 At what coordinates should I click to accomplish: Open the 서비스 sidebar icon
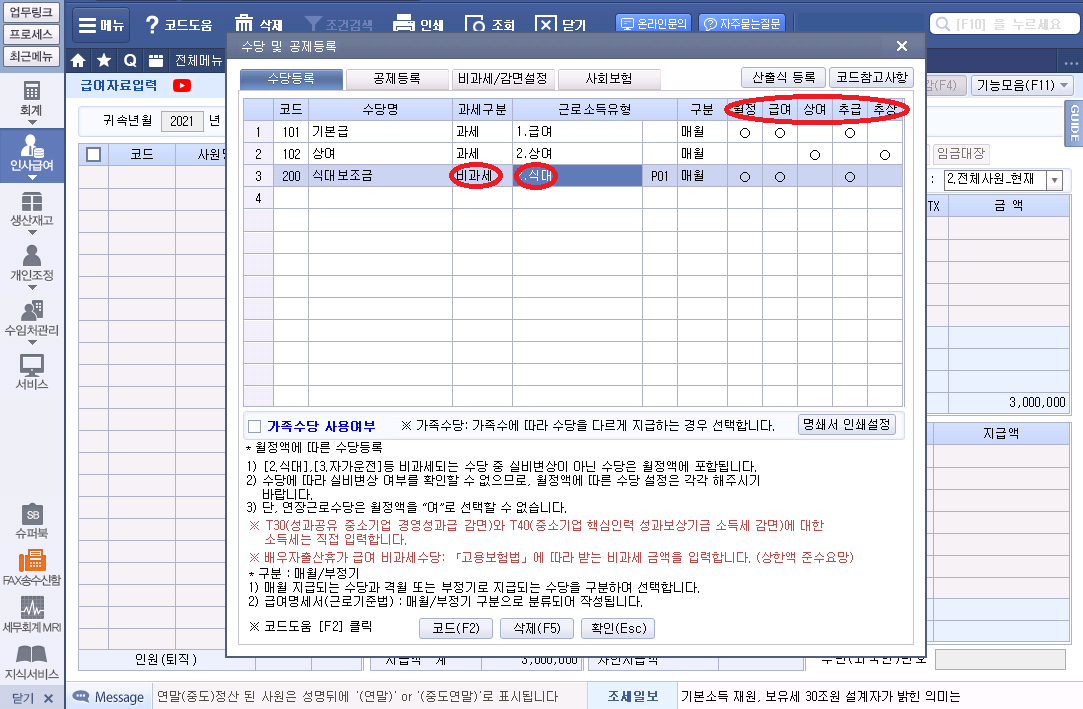pos(31,372)
